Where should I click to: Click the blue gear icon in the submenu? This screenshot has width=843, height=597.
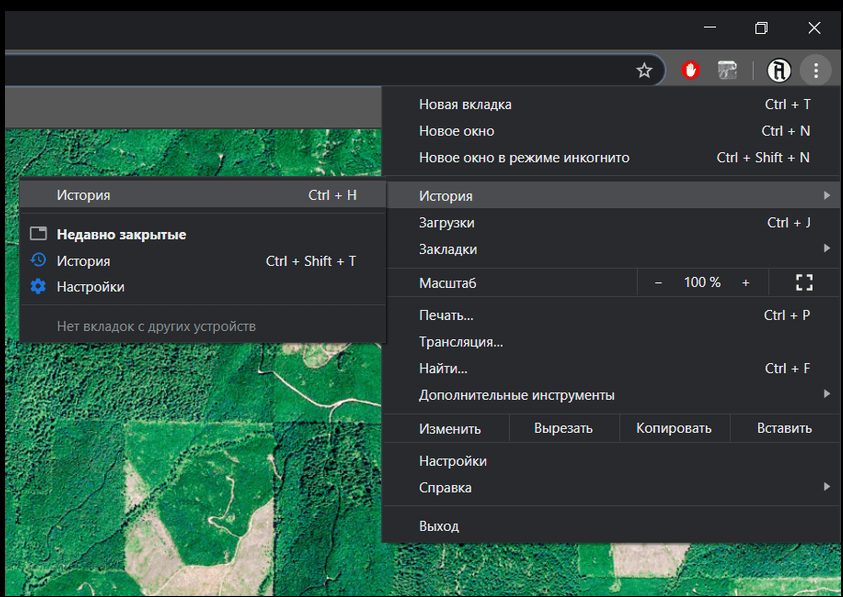click(38, 287)
